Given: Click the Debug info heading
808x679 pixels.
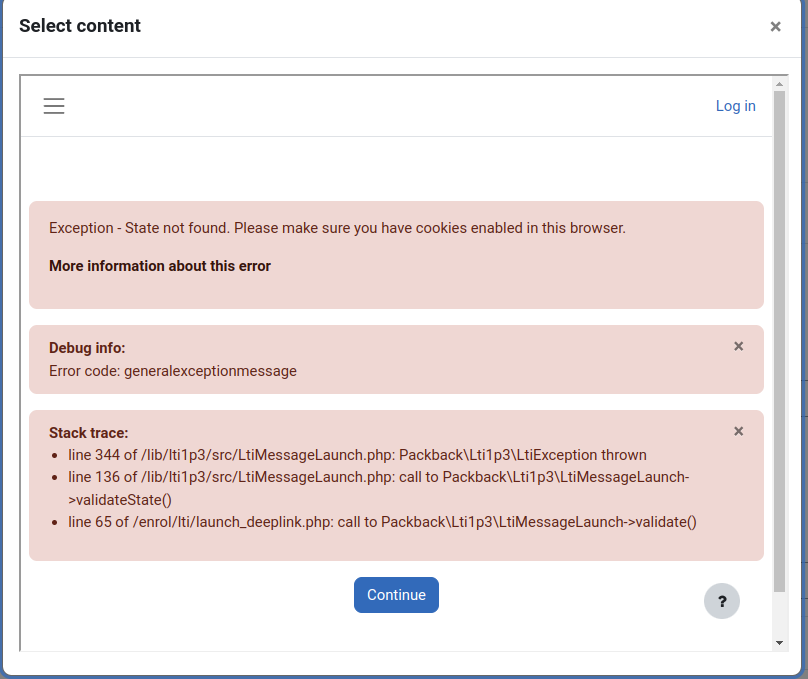Looking at the screenshot, I should pos(87,348).
